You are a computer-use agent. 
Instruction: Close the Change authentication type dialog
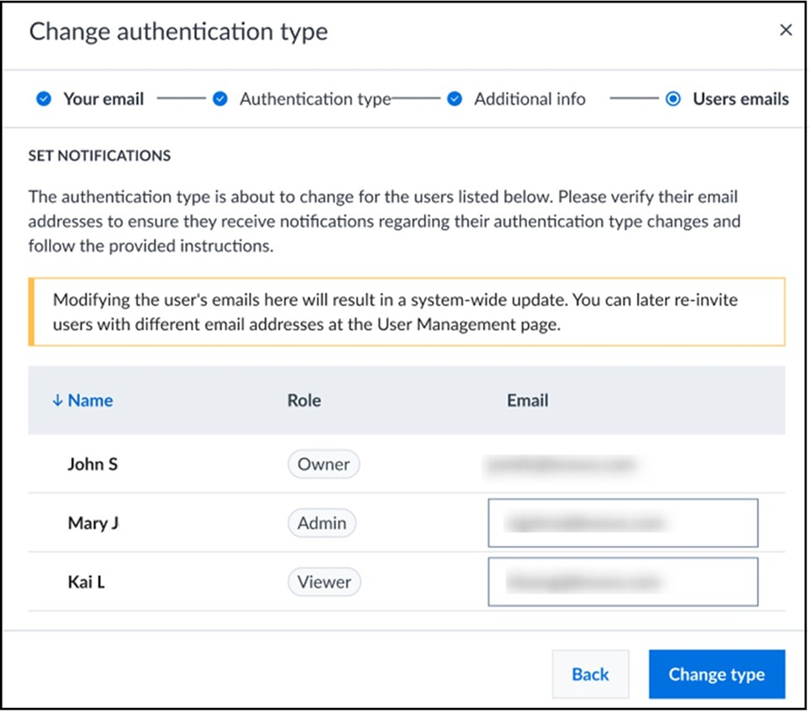(785, 30)
